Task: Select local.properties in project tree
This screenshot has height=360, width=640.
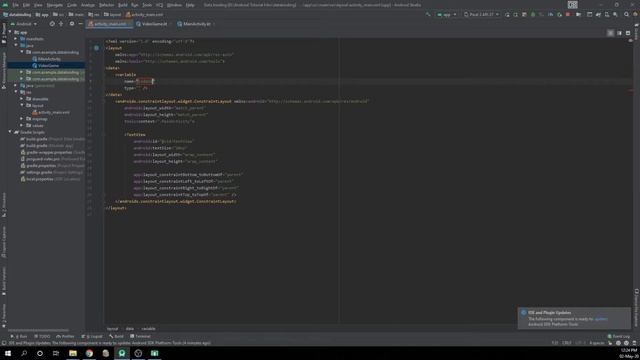Action: (x=50, y=179)
